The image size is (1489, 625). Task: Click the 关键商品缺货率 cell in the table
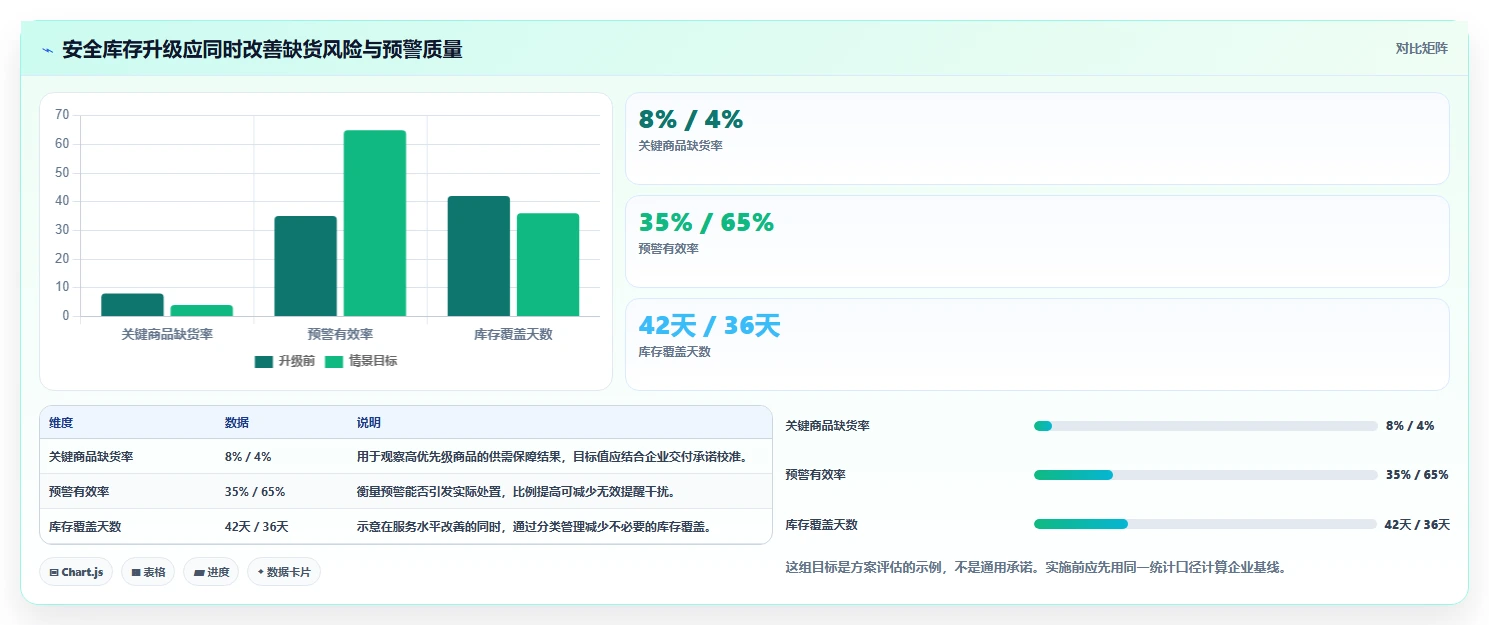[x=91, y=456]
